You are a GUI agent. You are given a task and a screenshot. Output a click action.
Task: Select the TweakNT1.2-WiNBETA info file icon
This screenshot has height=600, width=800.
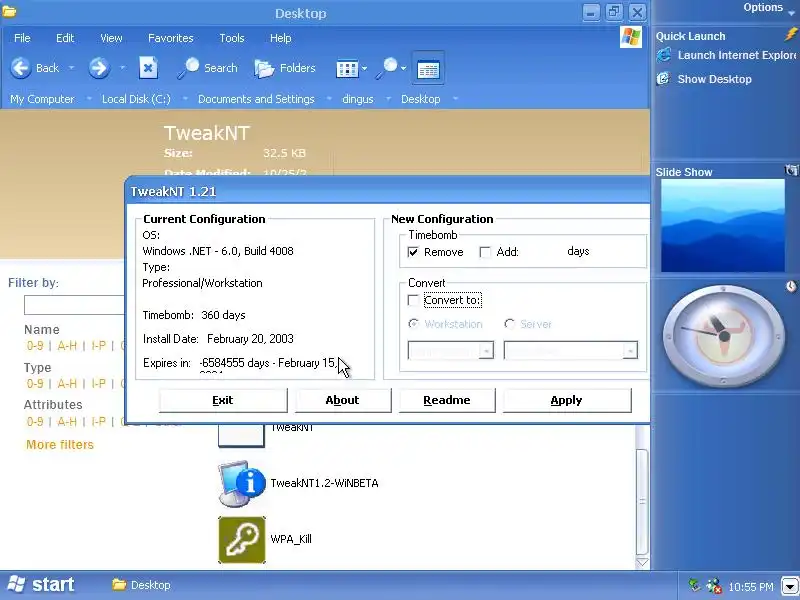point(242,483)
